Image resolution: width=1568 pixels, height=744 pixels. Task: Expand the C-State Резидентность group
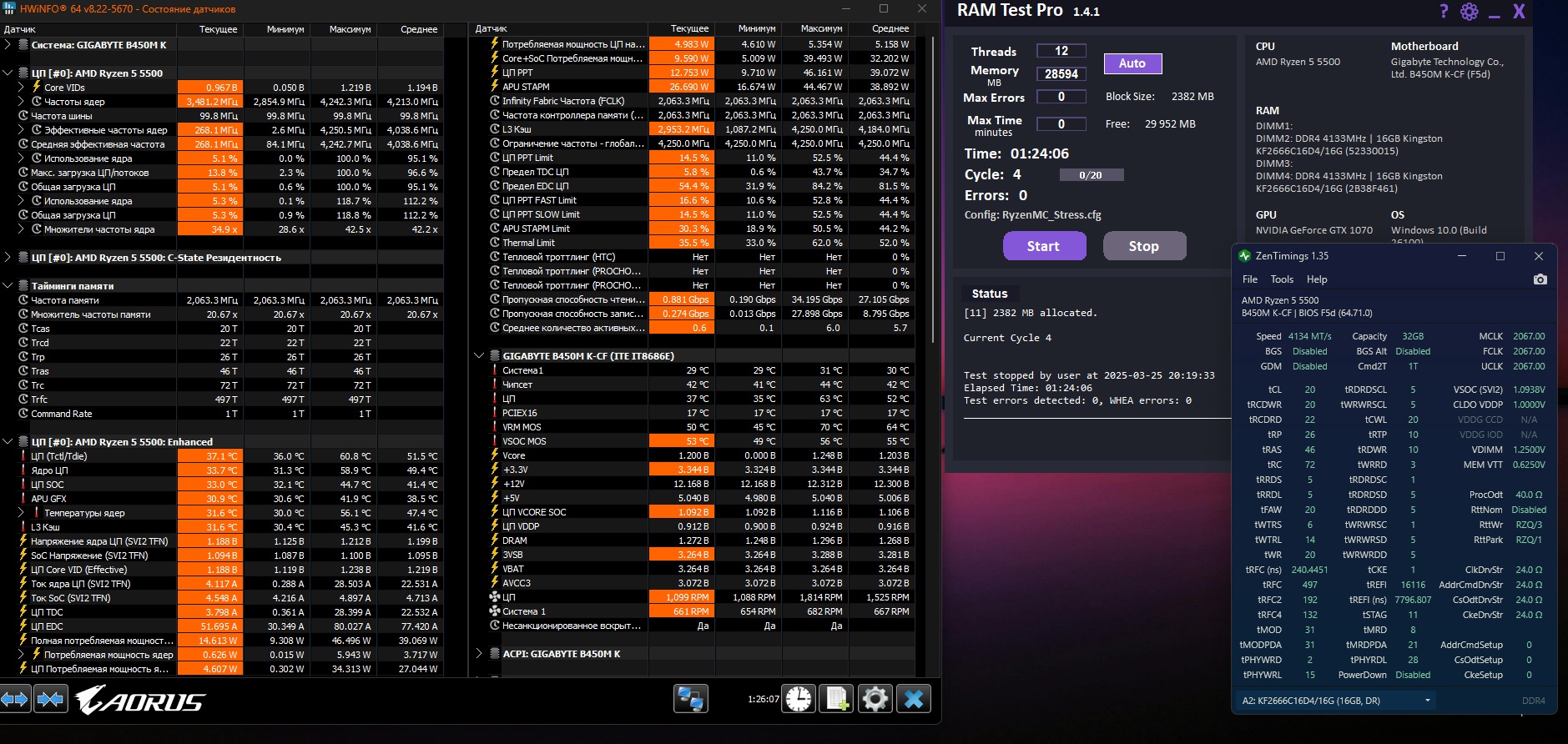(8, 258)
